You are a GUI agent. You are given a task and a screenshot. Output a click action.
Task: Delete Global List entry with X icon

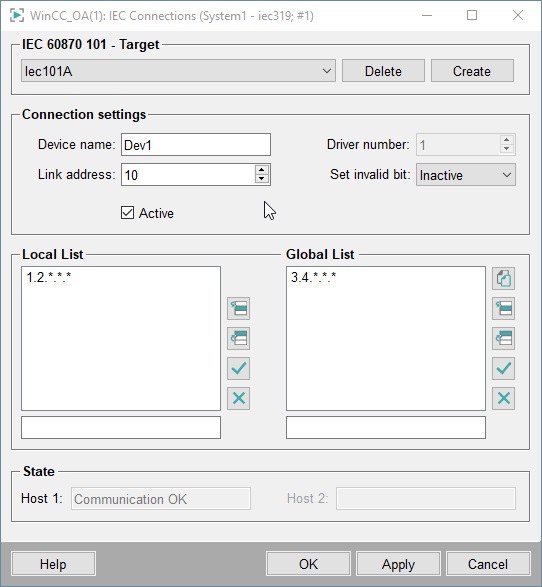click(x=503, y=398)
